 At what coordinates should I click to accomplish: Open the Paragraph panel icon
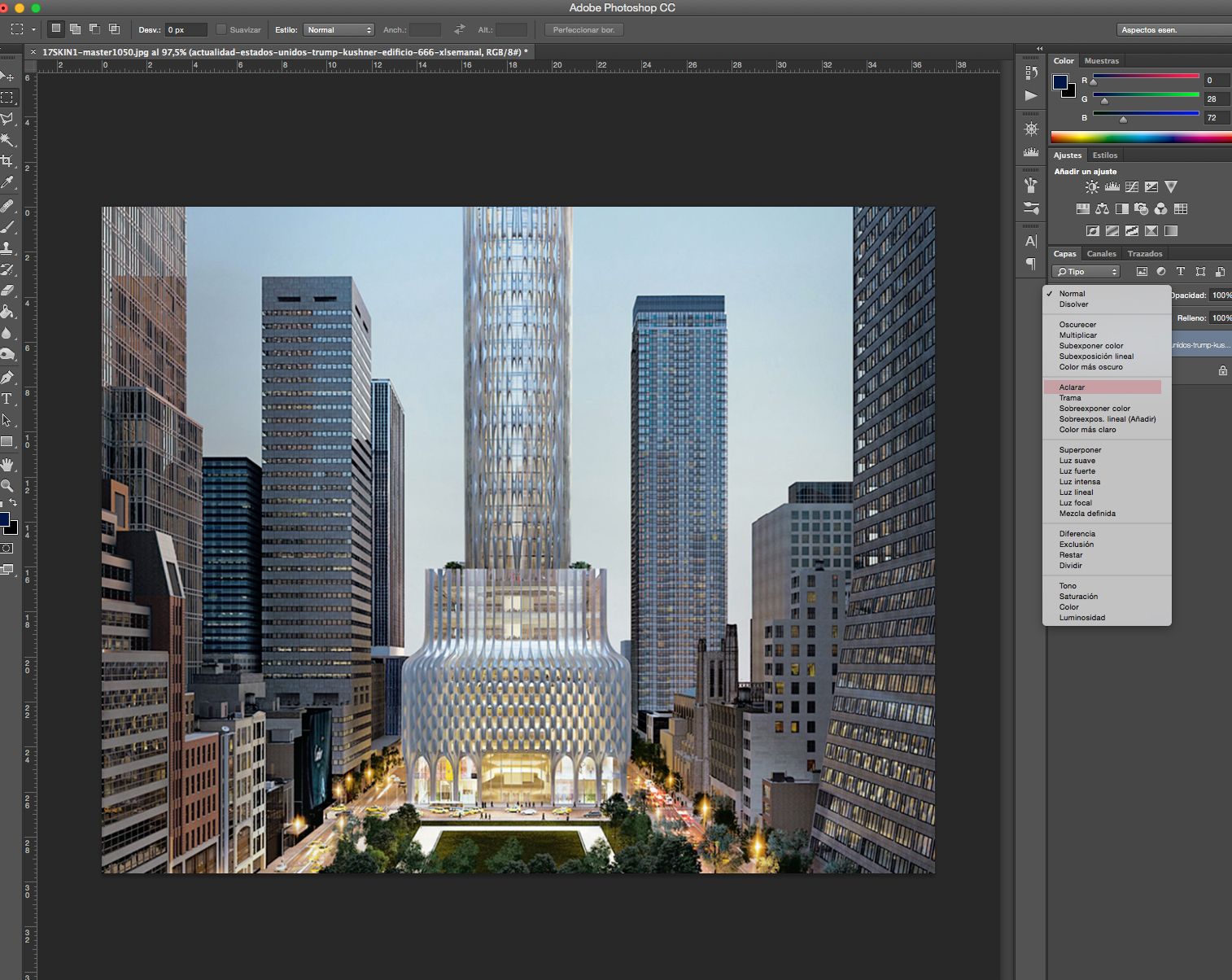point(1031,264)
